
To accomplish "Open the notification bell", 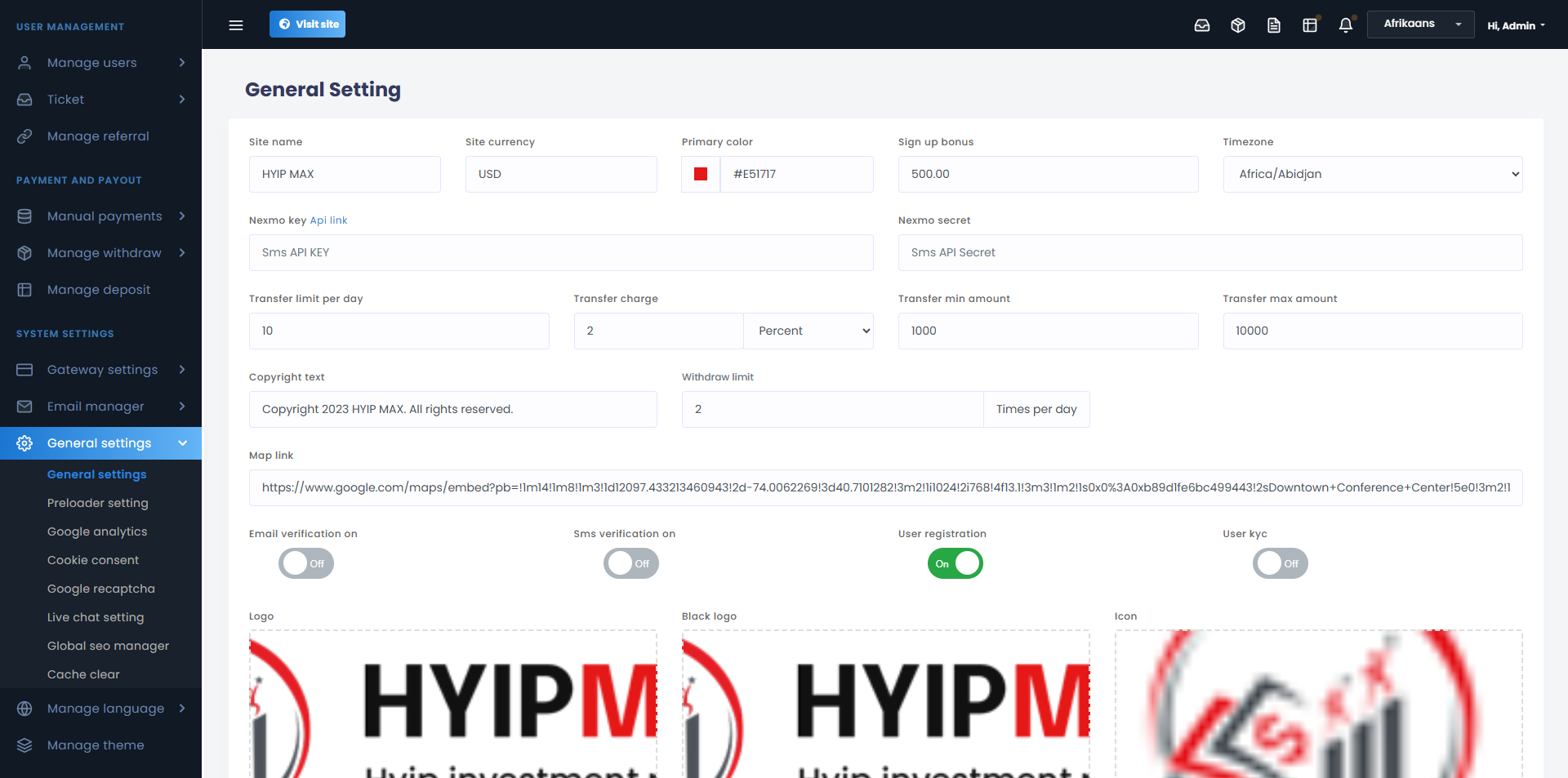I will pos(1346,25).
